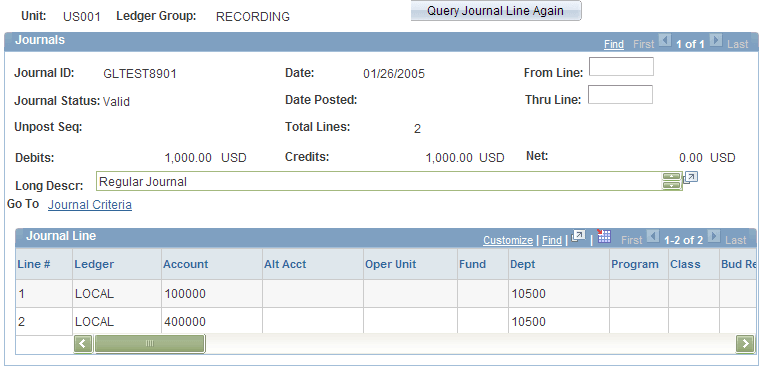
Task: Sort by the Program column header
Action: pyautogui.click(x=635, y=264)
